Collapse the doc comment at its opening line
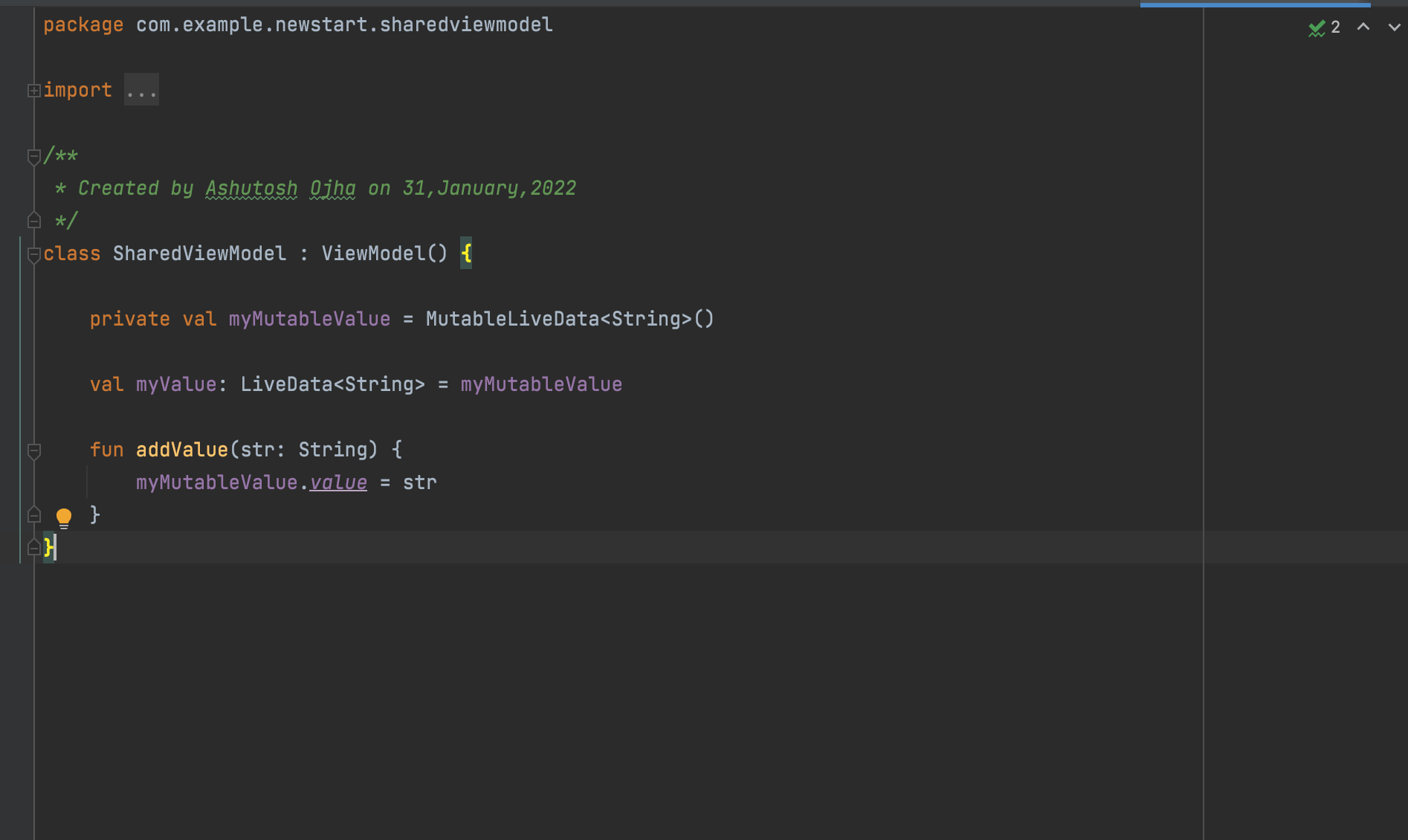Viewport: 1408px width, 840px height. [x=33, y=156]
